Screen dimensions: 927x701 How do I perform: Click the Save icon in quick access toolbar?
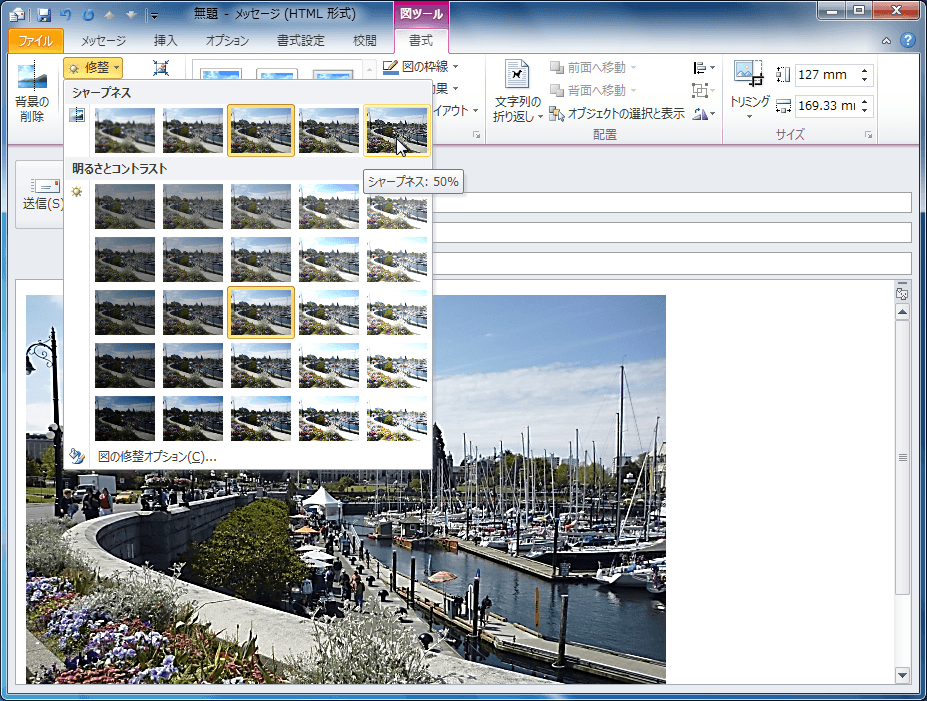tap(44, 15)
